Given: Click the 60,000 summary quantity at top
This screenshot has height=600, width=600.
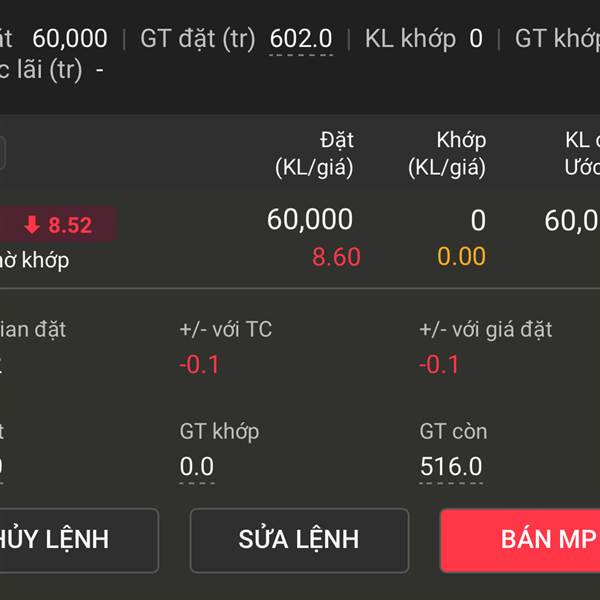Looking at the screenshot, I should pyautogui.click(x=70, y=39).
